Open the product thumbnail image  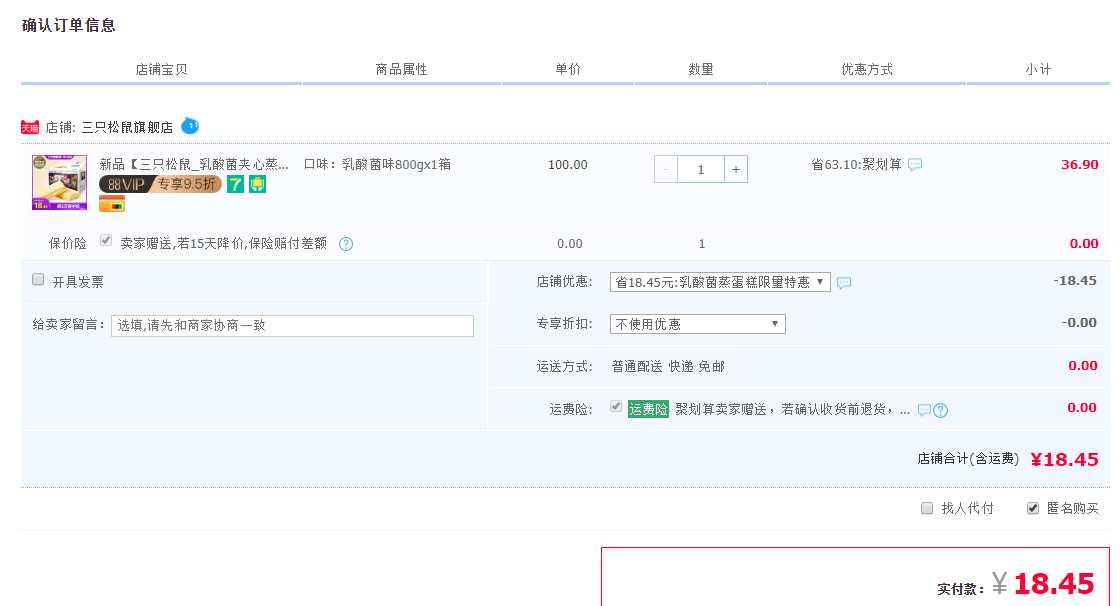point(59,182)
